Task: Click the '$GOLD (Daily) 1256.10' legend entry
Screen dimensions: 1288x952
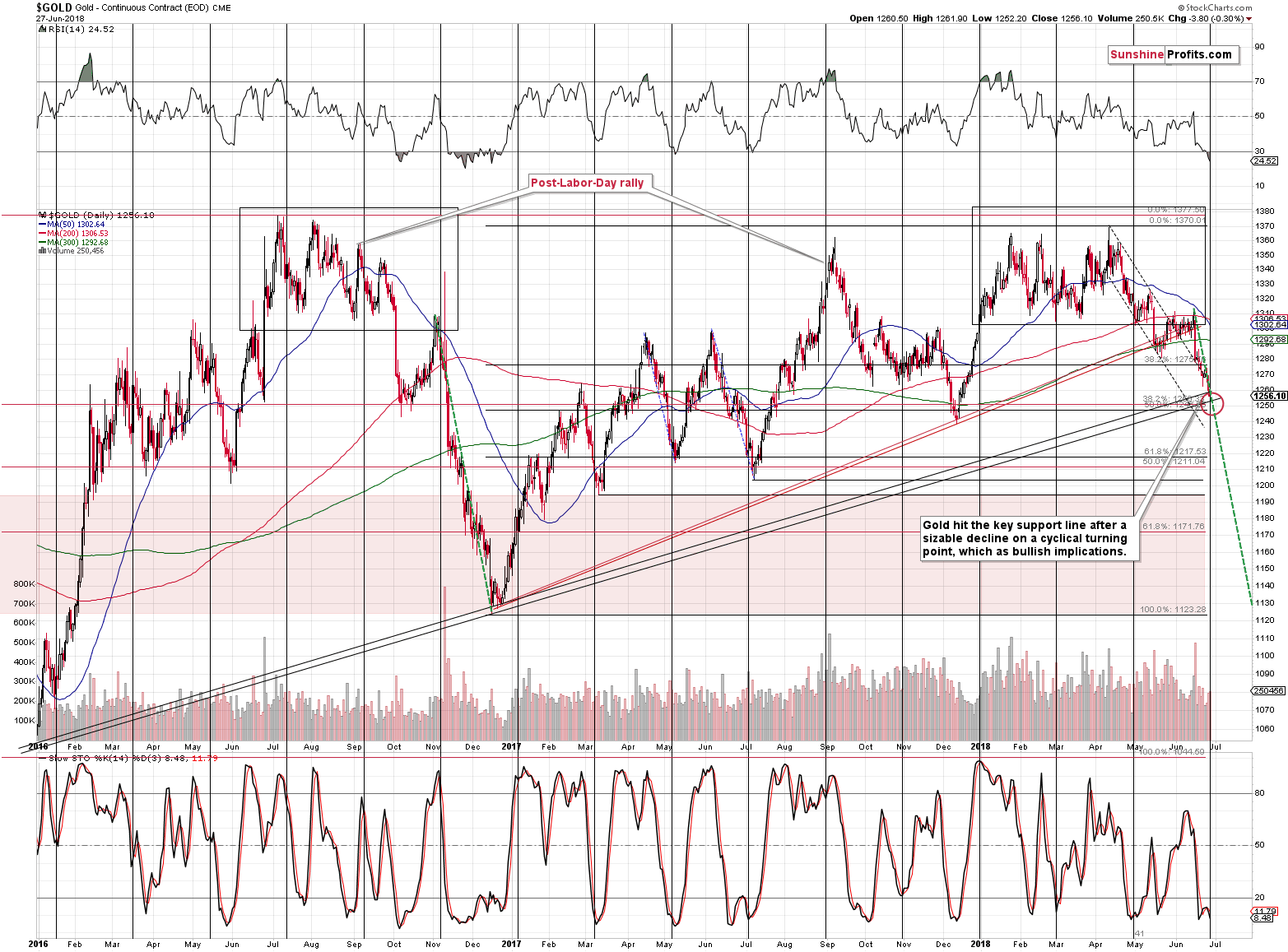Action: pyautogui.click(x=100, y=215)
